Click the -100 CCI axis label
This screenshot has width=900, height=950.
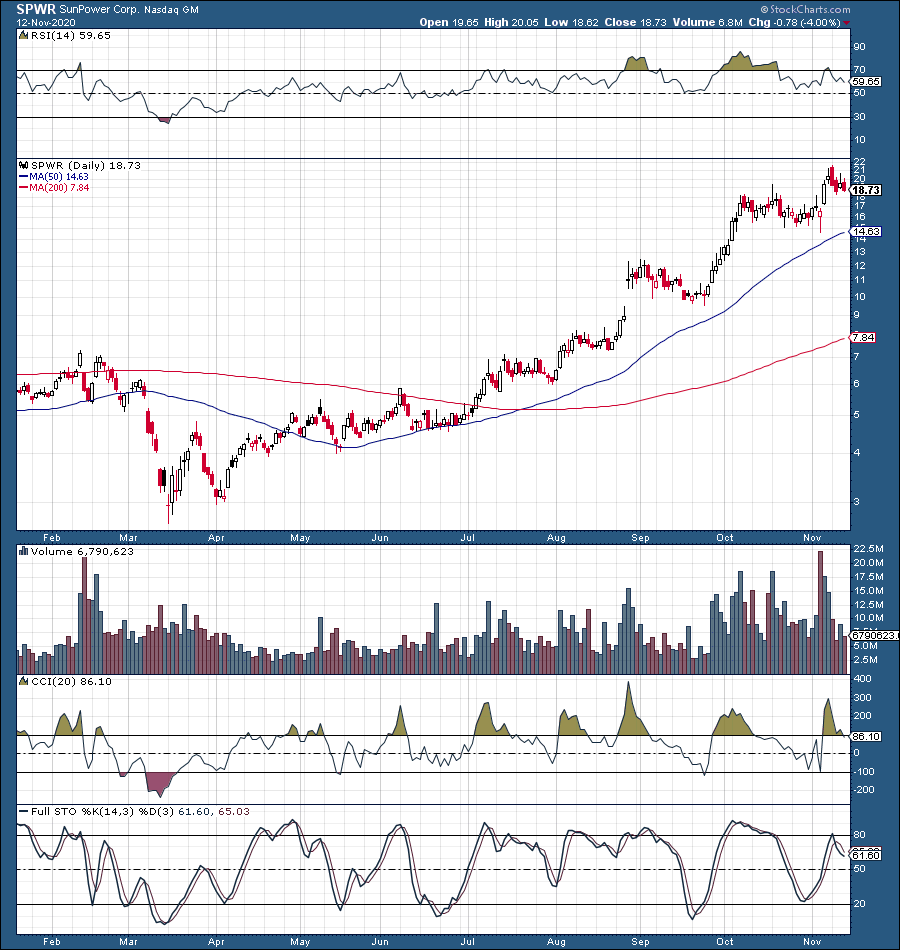864,772
